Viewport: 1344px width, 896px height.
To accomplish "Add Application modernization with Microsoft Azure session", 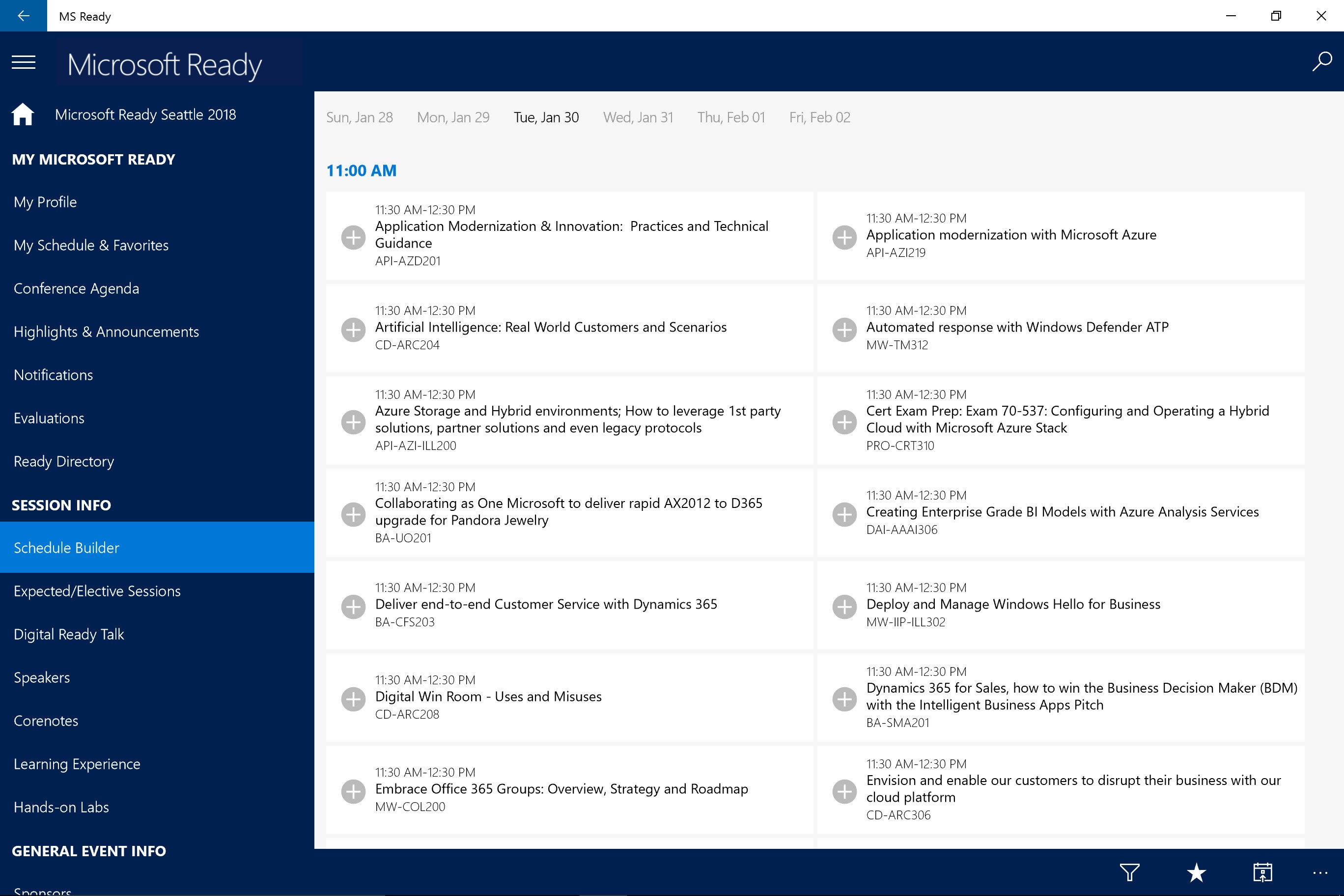I will tap(844, 237).
